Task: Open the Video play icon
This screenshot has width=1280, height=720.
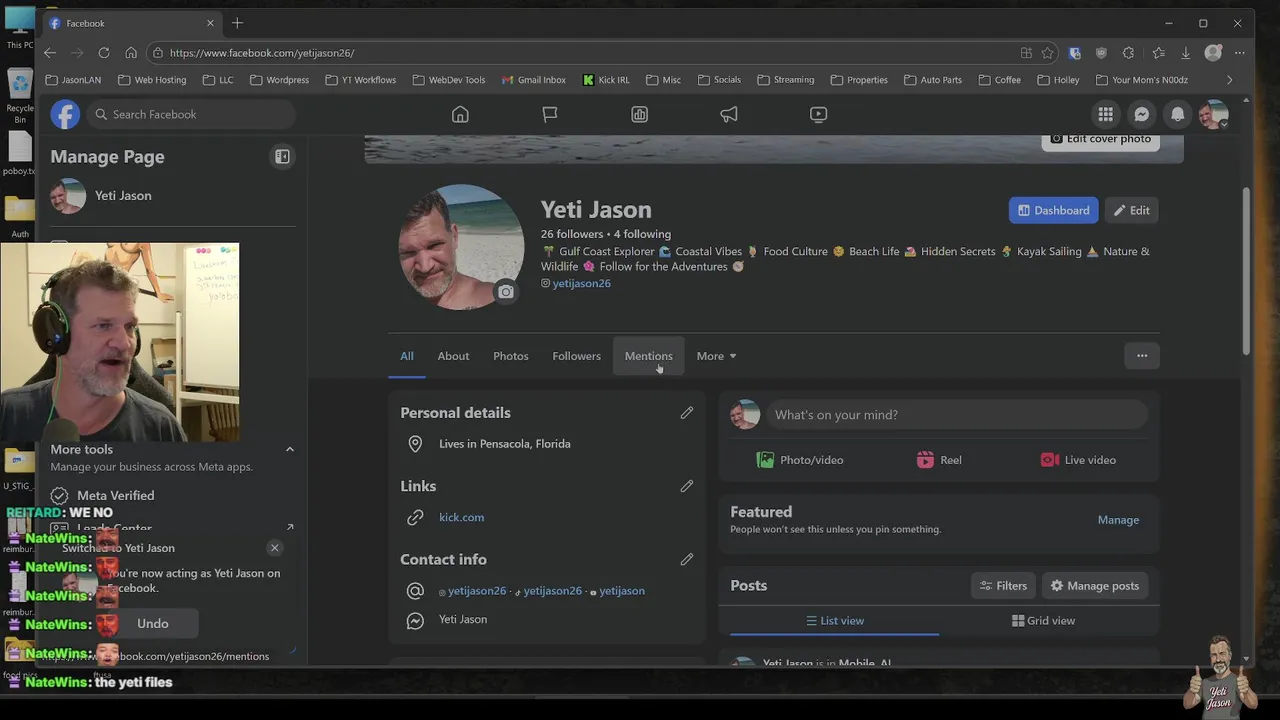Action: [x=819, y=114]
